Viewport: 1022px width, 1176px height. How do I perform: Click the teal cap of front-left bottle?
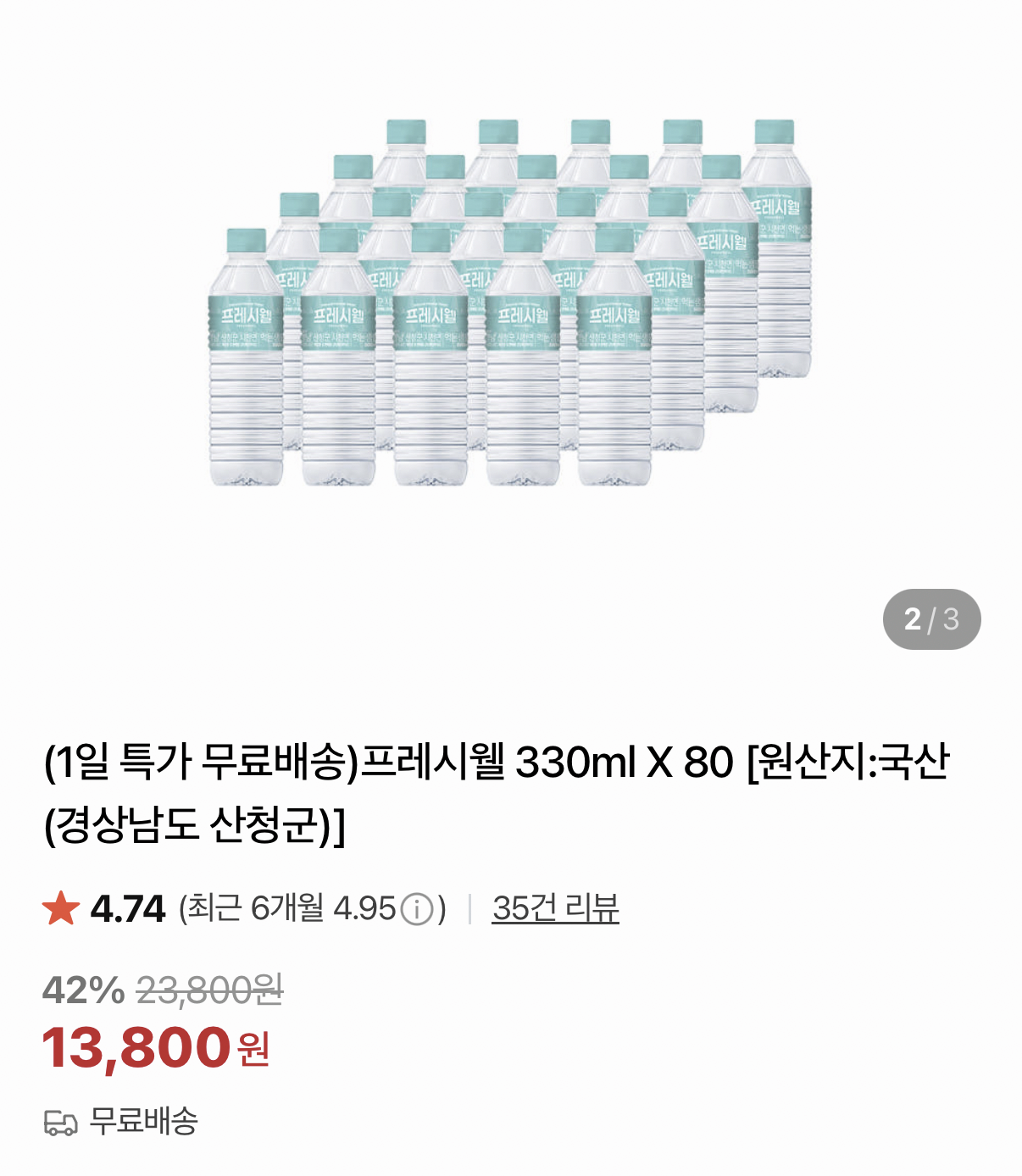coord(246,241)
